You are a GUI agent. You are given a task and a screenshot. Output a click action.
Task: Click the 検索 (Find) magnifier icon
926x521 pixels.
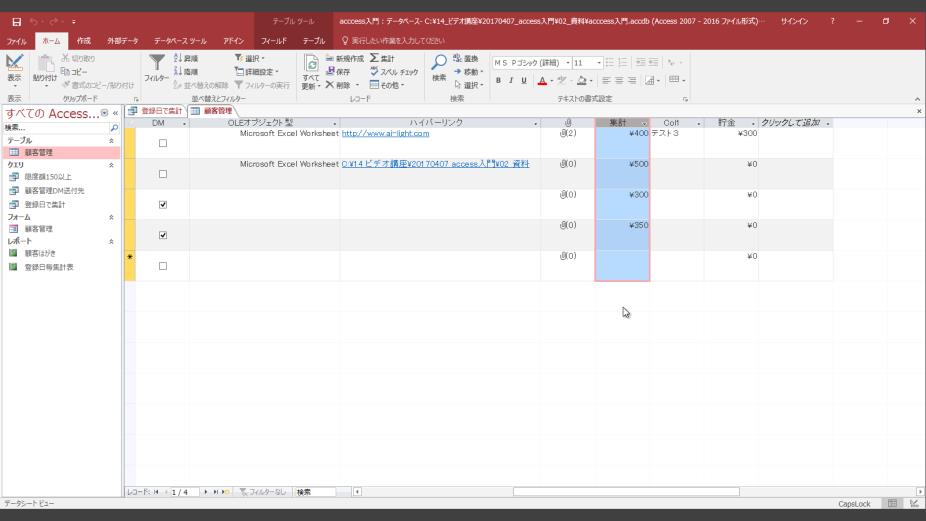439,63
